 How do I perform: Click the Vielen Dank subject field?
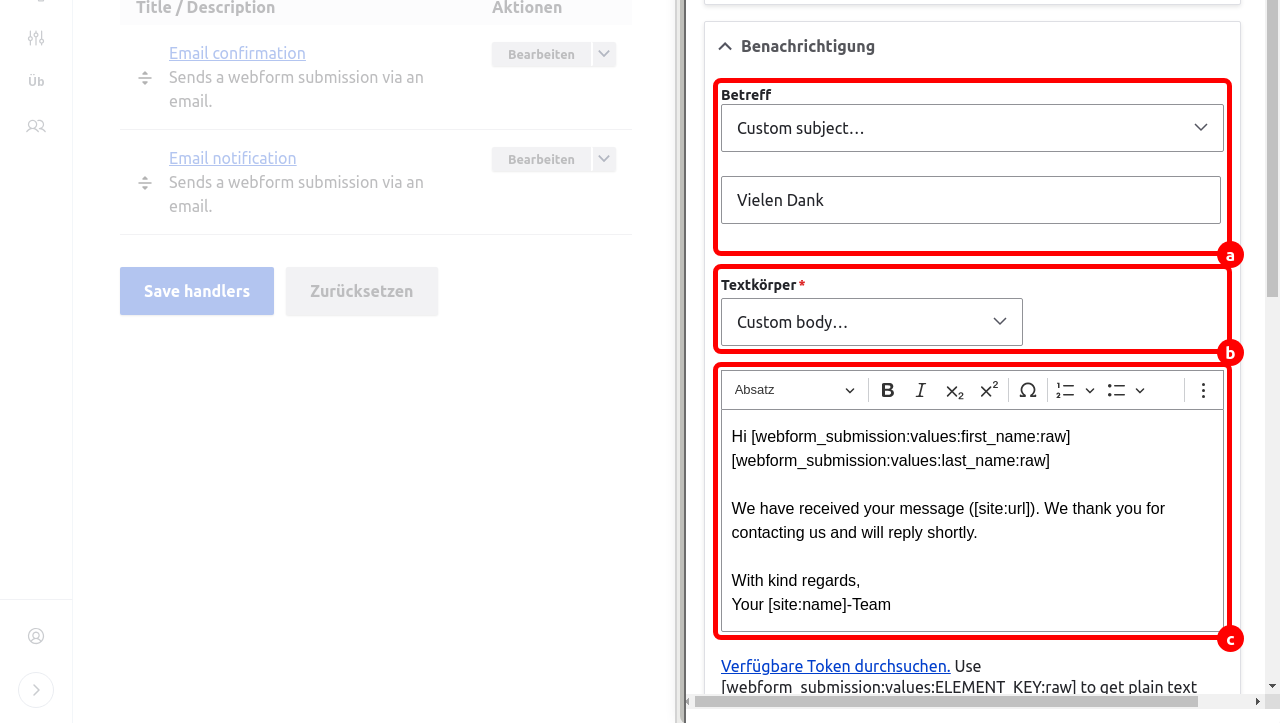coord(971,200)
